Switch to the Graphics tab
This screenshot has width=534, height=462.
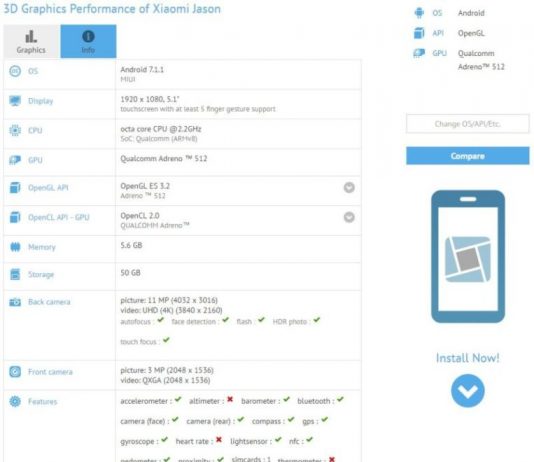pos(32,41)
